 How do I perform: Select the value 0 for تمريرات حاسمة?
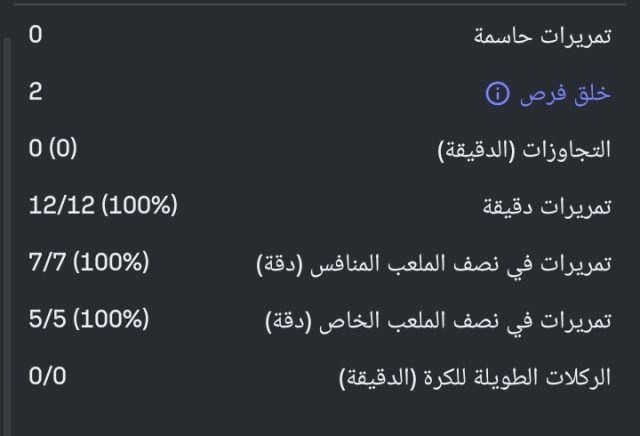[35, 37]
